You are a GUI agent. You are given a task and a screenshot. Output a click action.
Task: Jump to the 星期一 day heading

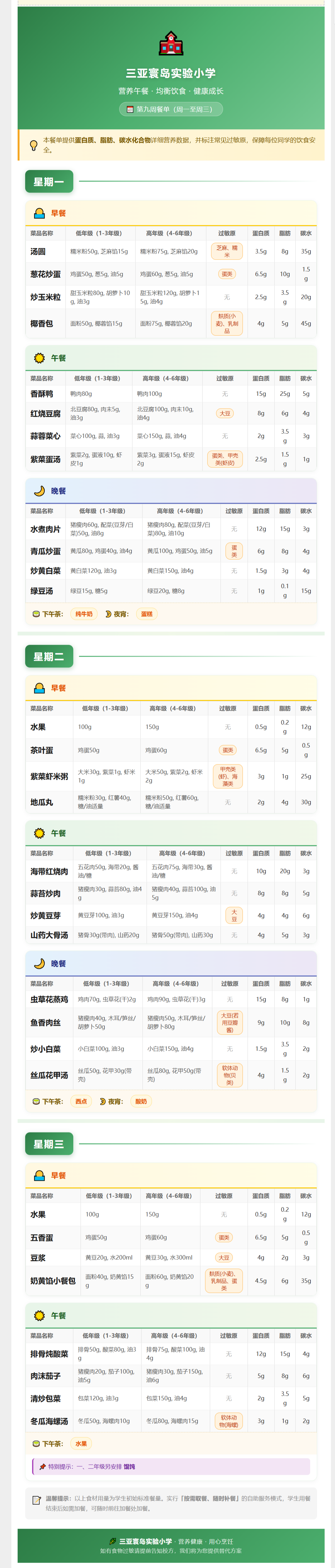coord(49,181)
